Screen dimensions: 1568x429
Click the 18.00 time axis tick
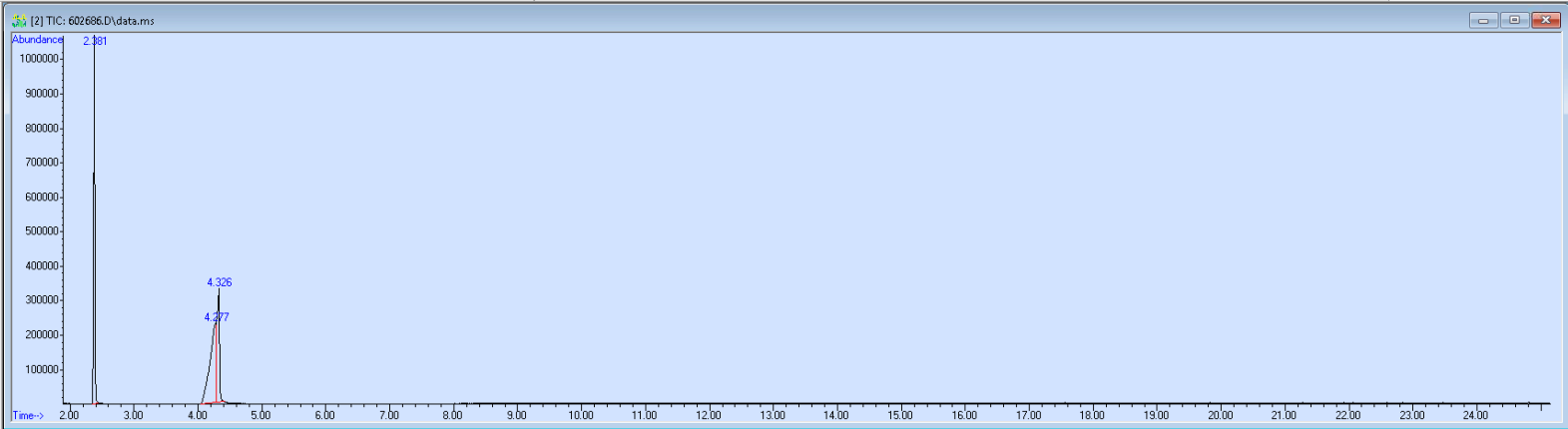1092,415
